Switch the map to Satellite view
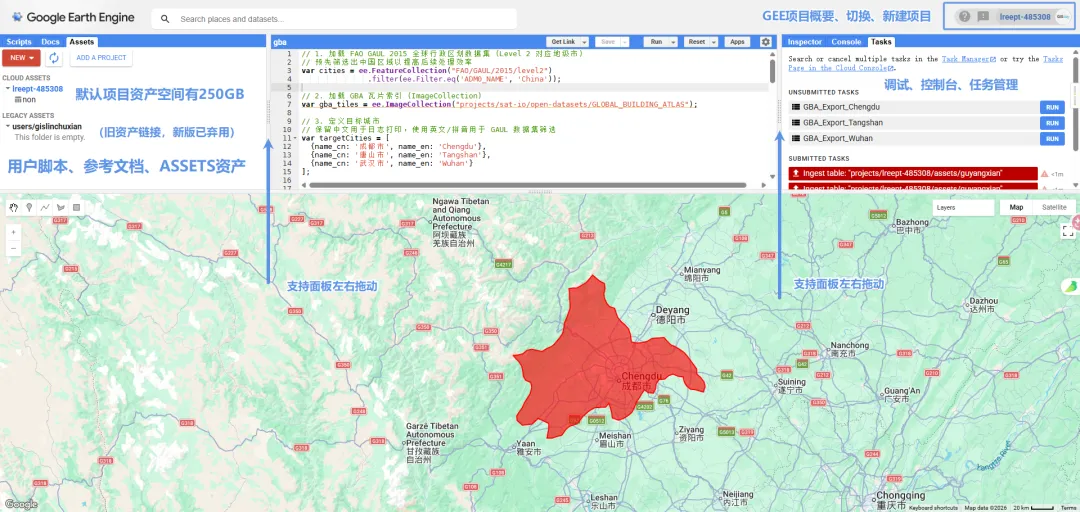Image resolution: width=1080 pixels, height=512 pixels. 1054,207
